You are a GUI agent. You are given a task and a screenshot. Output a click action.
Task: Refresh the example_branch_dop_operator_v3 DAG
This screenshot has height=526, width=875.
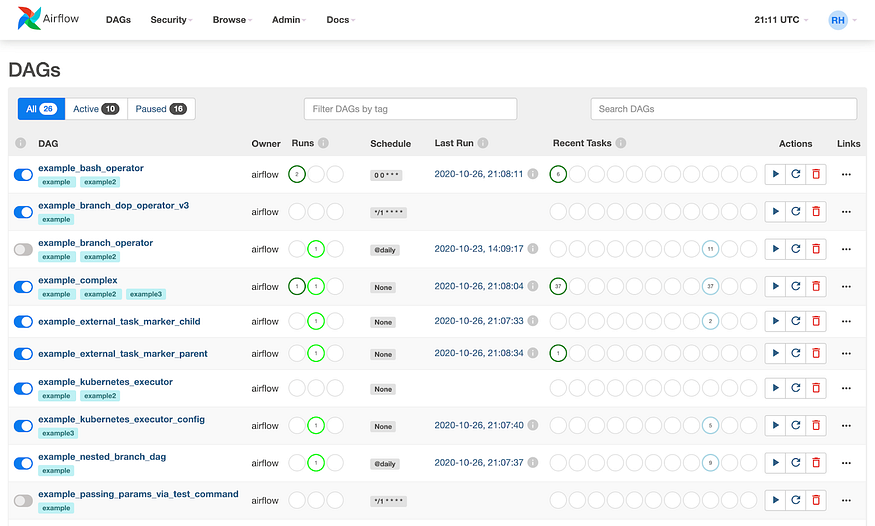click(x=796, y=211)
